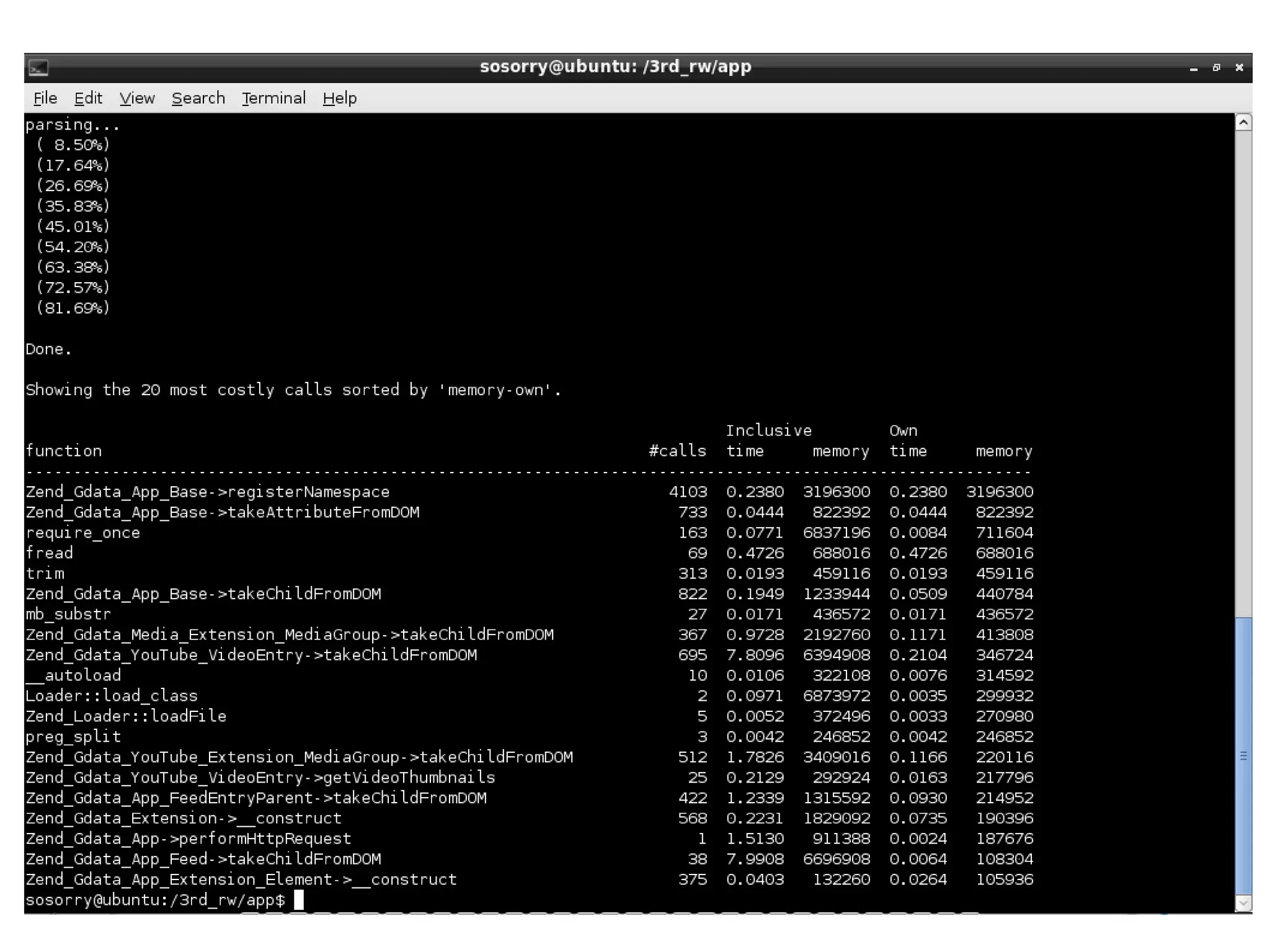Click the 'trim' function name

(45, 573)
